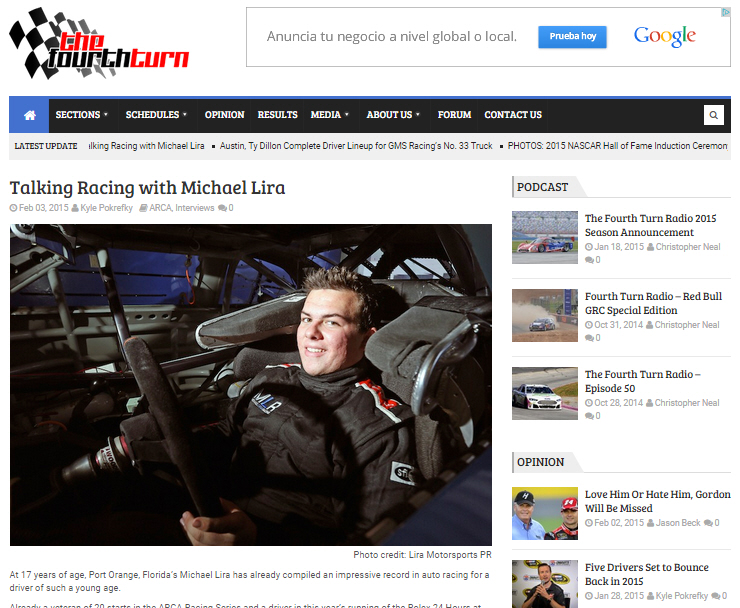Open the Media dropdown menu
740x608 pixels.
(330, 115)
